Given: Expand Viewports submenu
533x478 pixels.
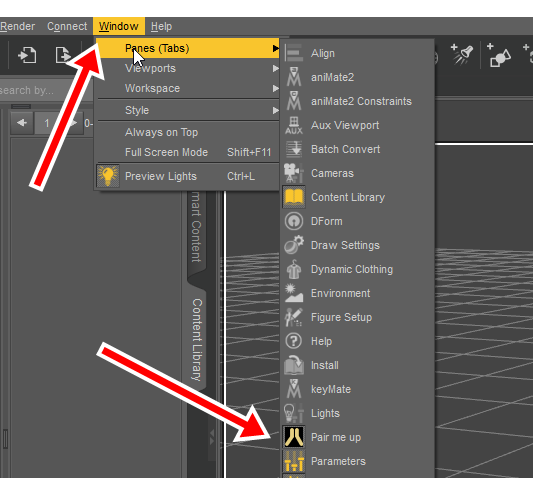Looking at the screenshot, I should (188, 68).
